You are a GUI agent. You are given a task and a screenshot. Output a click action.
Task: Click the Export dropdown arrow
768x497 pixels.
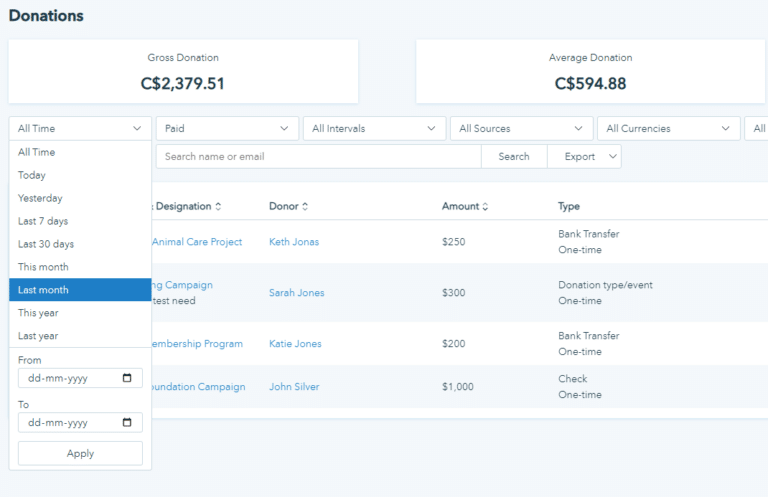(609, 157)
